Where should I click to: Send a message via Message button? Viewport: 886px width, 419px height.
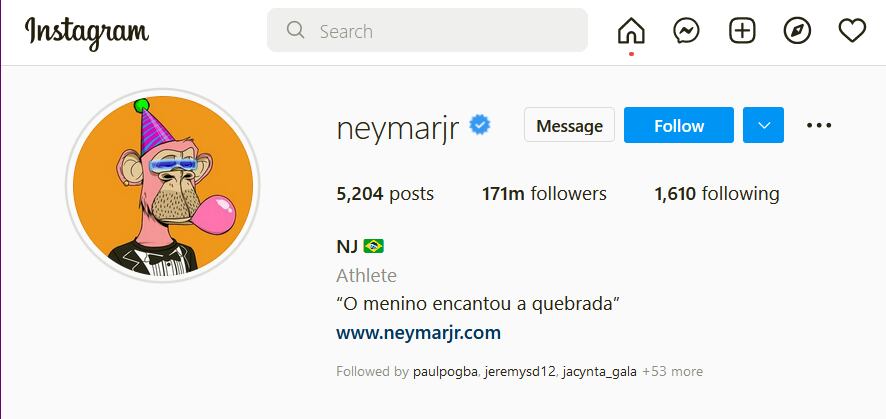click(x=569, y=125)
